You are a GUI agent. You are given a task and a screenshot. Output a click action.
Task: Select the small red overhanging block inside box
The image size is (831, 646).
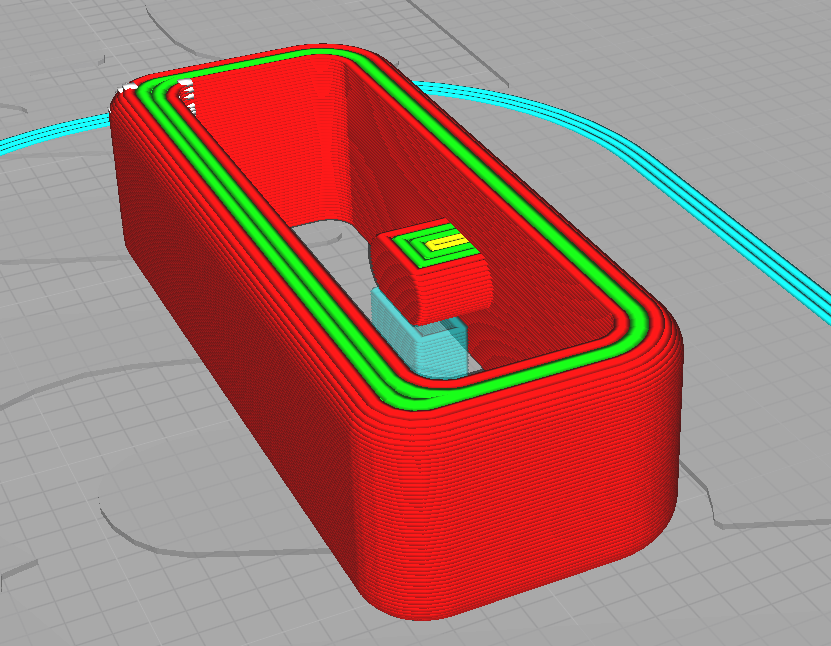point(432,272)
